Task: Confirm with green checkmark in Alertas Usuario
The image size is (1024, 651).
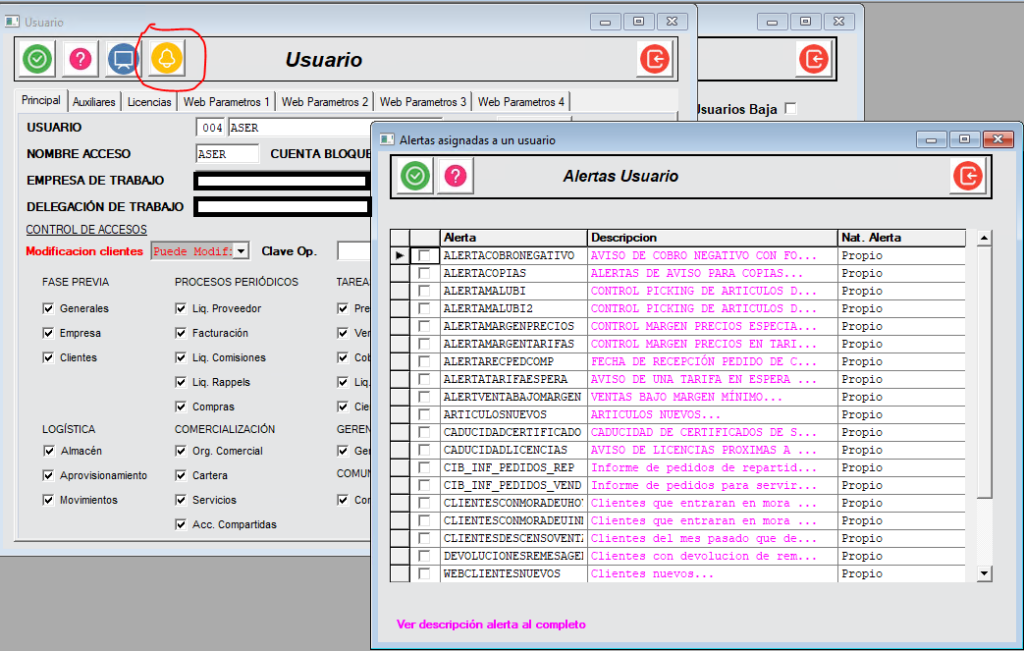Action: 415,176
